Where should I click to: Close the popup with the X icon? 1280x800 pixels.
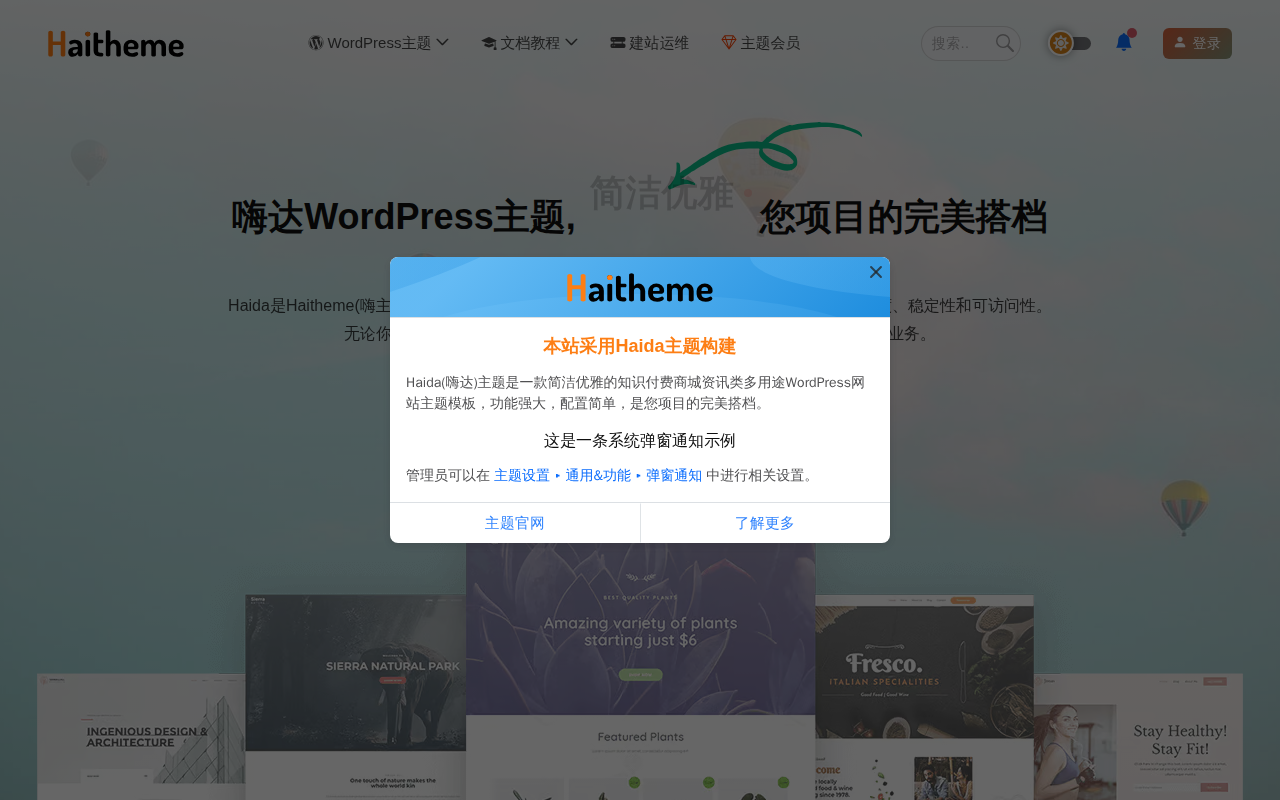pyautogui.click(x=876, y=272)
